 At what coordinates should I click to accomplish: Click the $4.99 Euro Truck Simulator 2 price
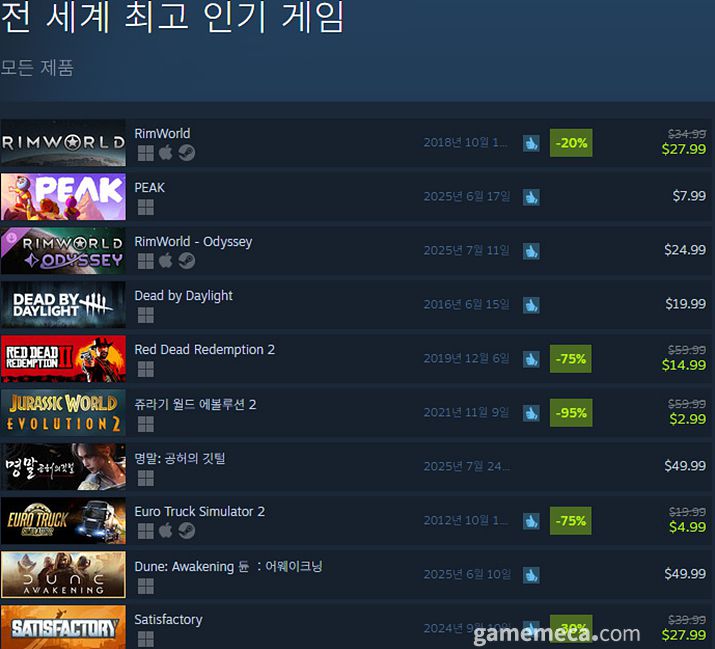(x=687, y=527)
